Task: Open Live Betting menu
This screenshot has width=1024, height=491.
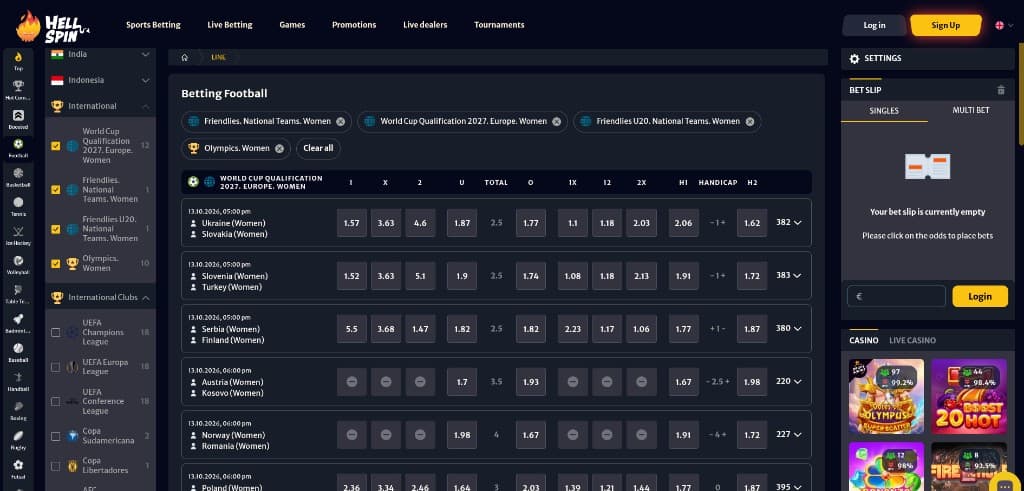Action: pyautogui.click(x=230, y=25)
